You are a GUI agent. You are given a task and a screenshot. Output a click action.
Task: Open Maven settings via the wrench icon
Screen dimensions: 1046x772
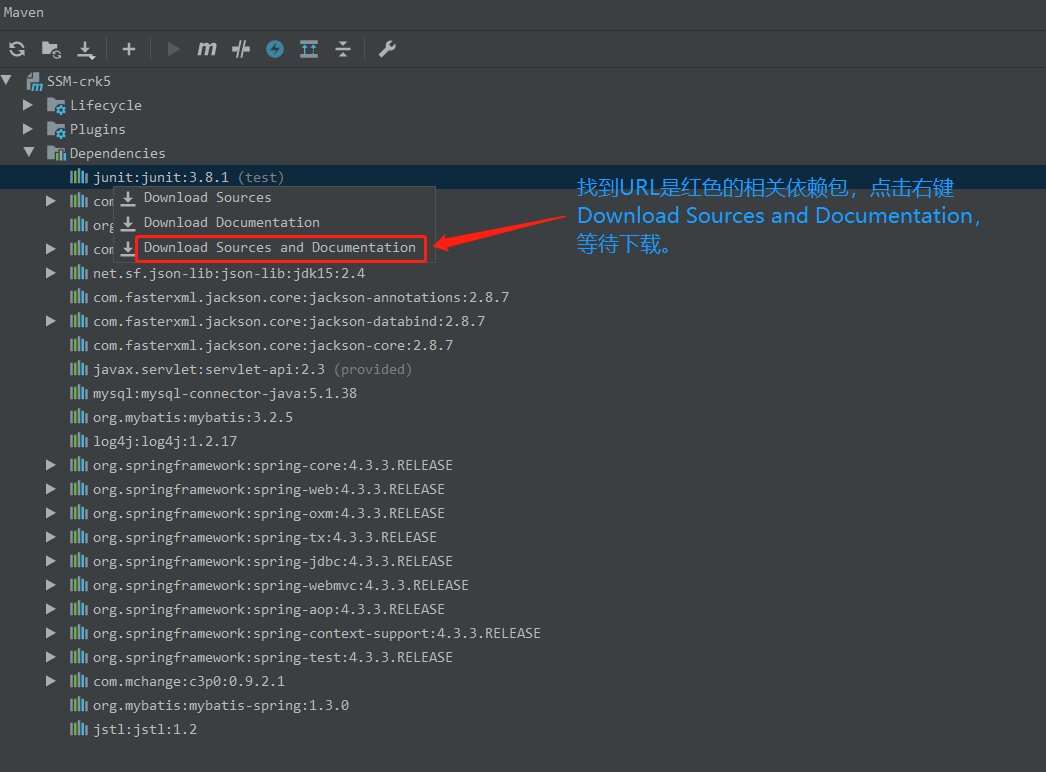[x=386, y=48]
